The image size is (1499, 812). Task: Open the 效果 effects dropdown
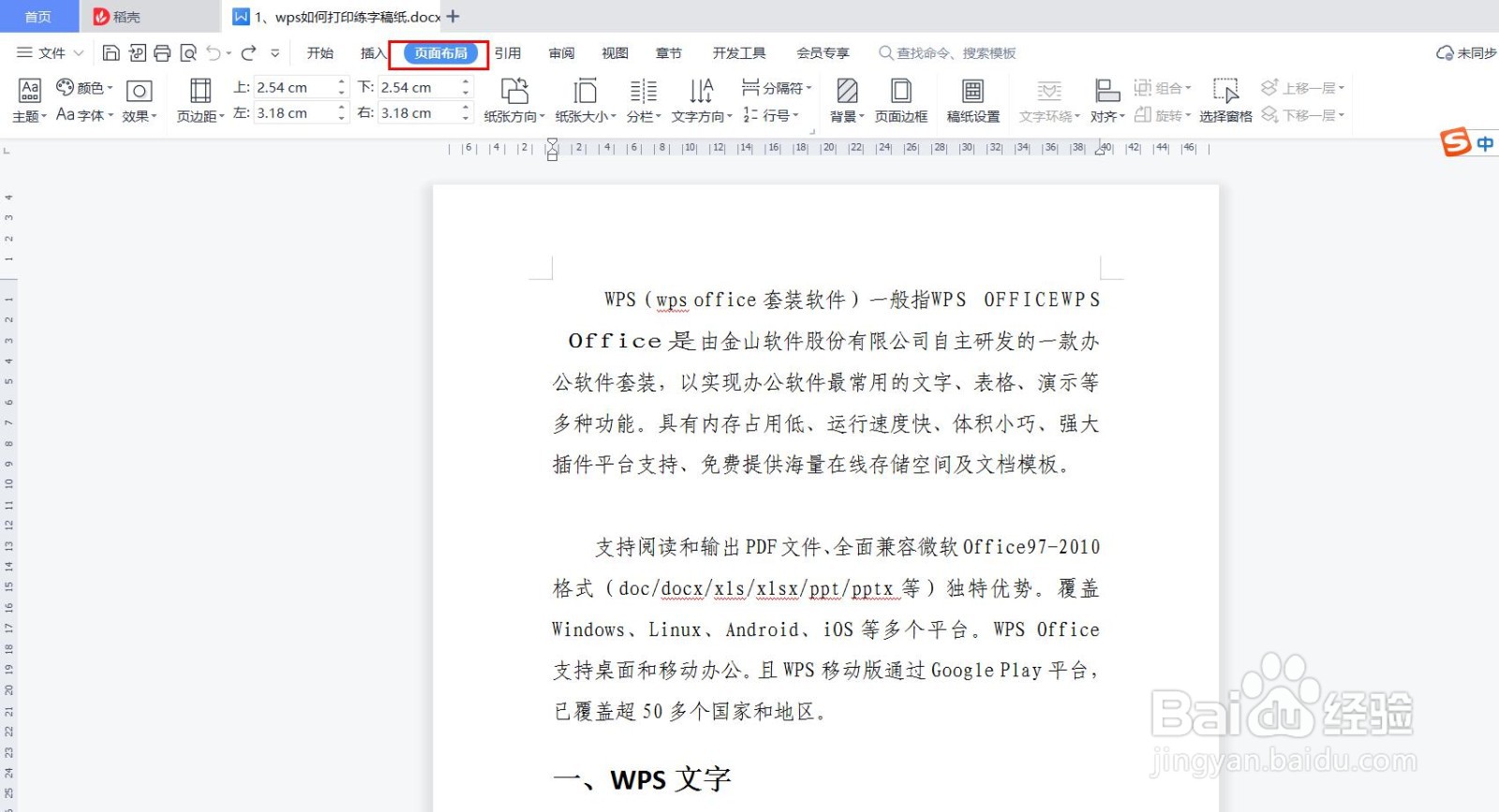pos(140,101)
